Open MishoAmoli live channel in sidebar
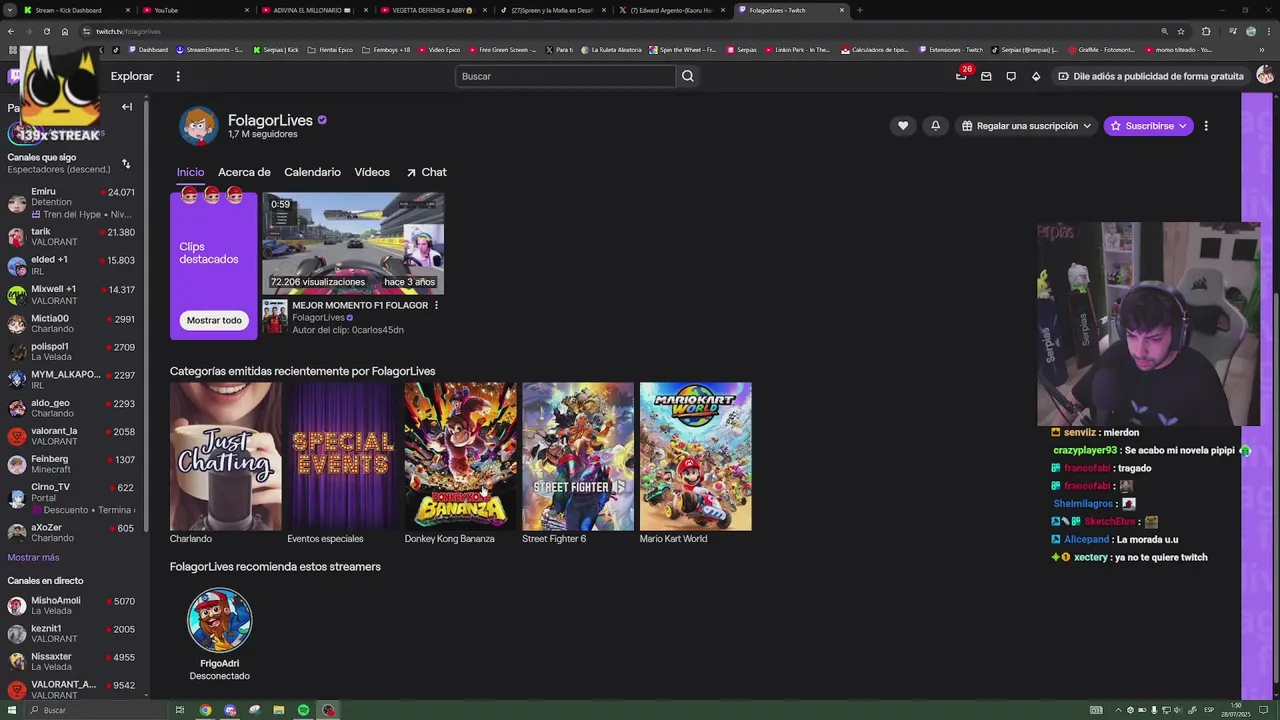 pyautogui.click(x=72, y=606)
